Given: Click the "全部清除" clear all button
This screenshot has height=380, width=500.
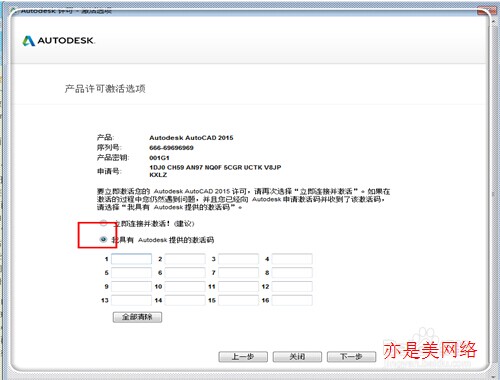Looking at the screenshot, I should tap(137, 317).
